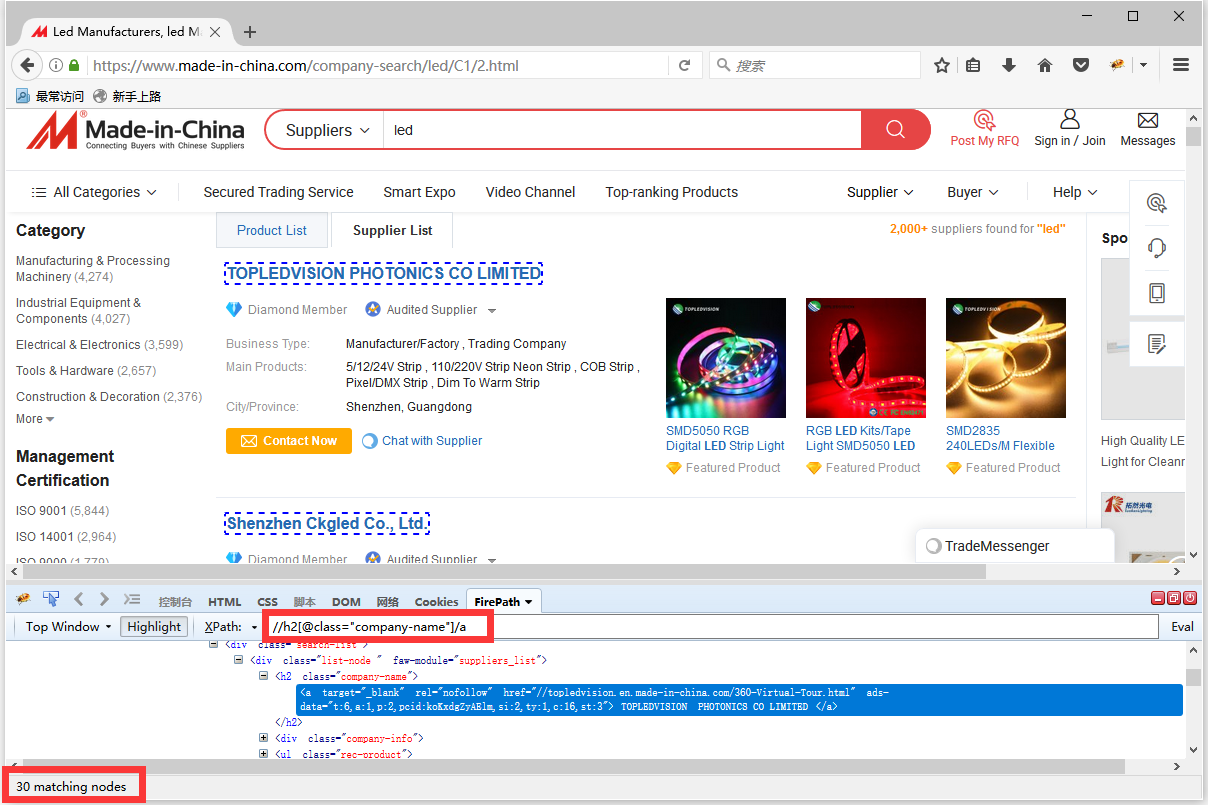Screen dimensions: 1208x805
Task: Reload the page with the refresh icon
Action: pos(685,66)
